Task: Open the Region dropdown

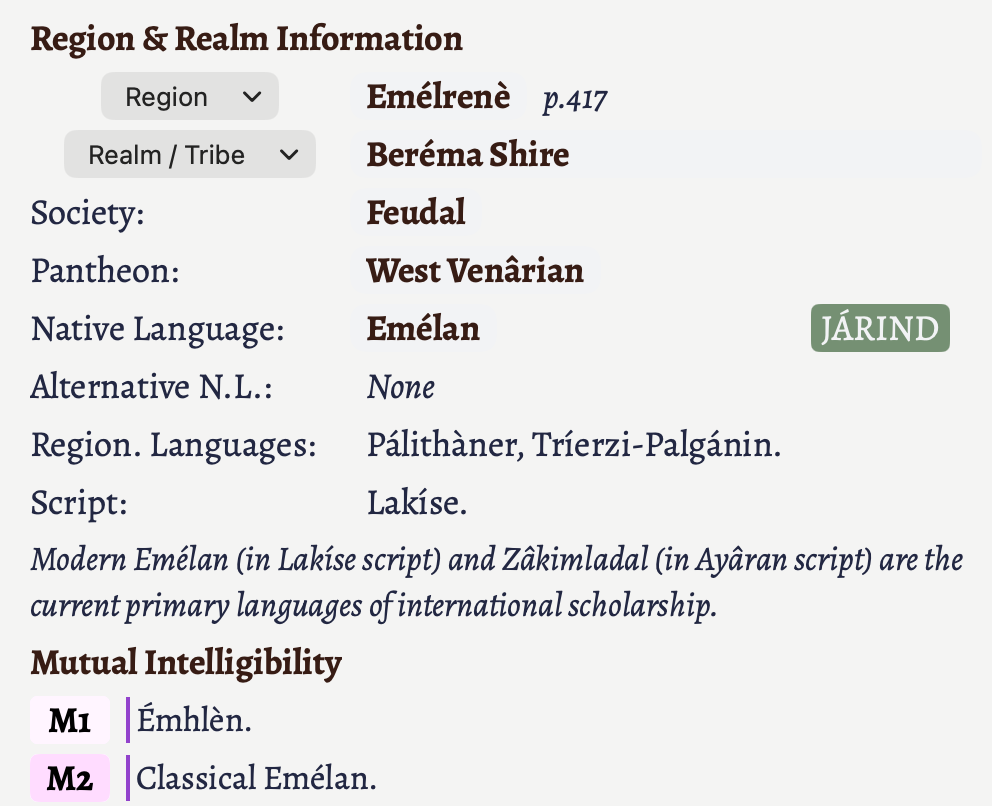Action: coord(189,98)
